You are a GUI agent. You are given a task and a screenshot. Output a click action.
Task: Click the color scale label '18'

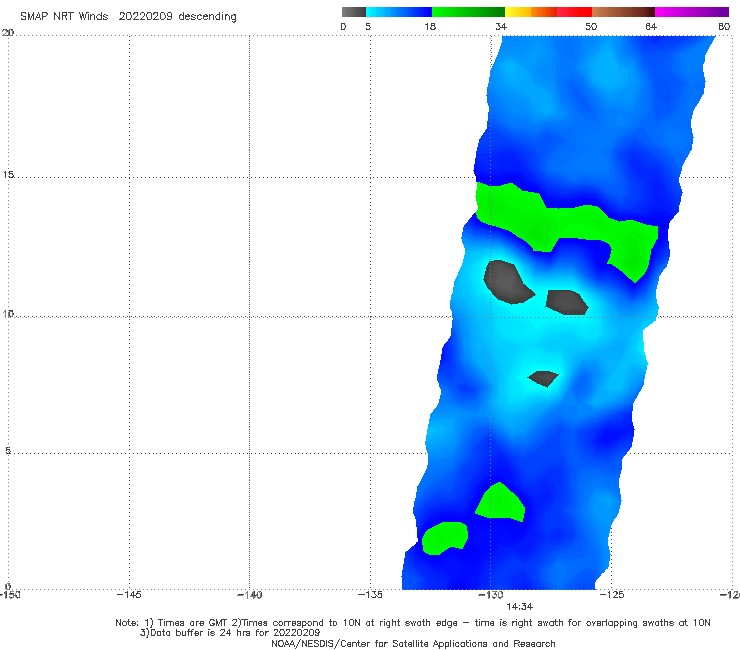click(430, 27)
